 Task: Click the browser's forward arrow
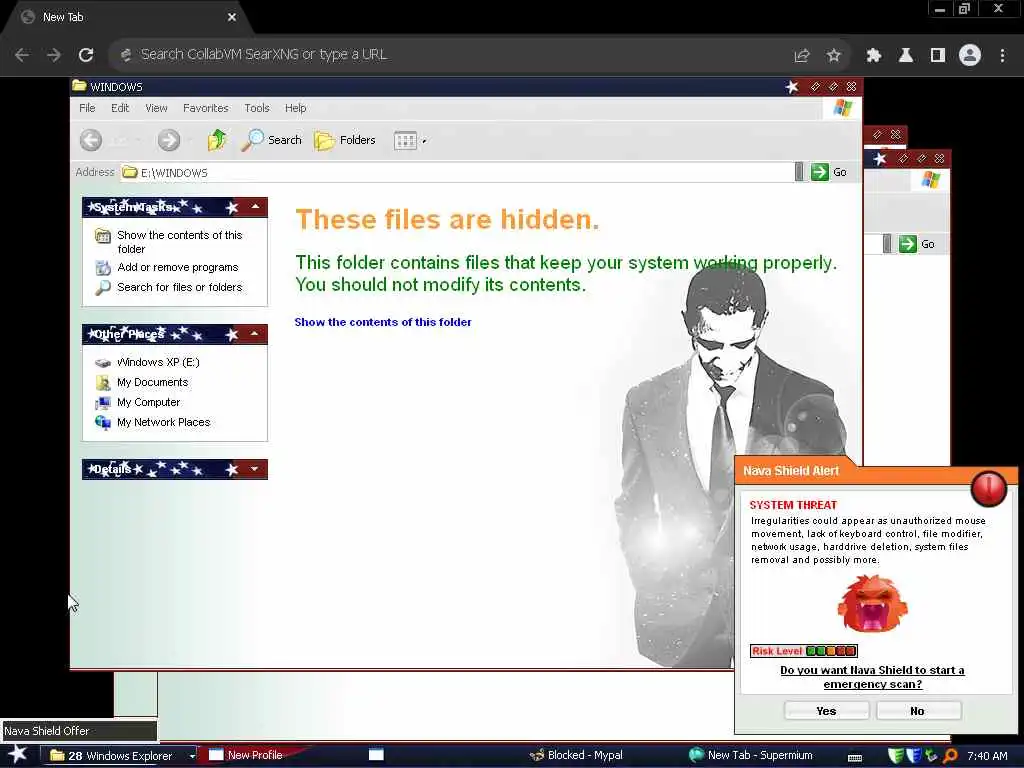pos(54,55)
